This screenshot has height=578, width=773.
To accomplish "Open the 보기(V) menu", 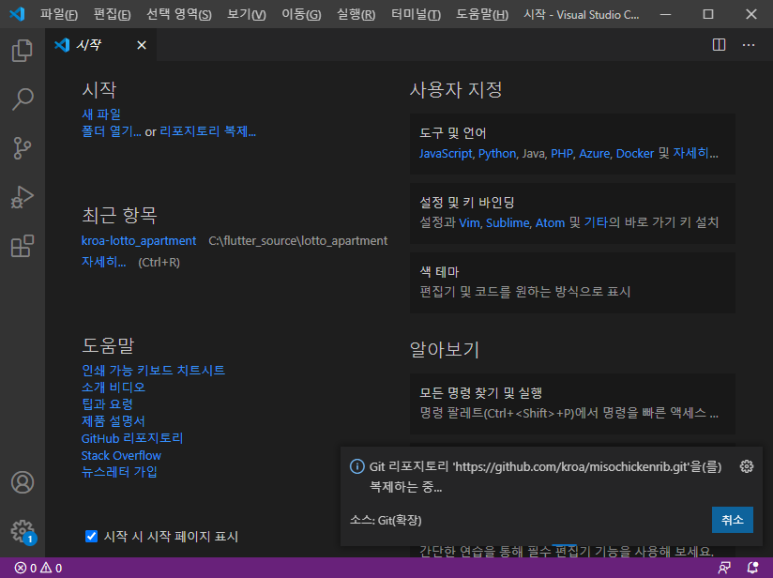I will [246, 14].
